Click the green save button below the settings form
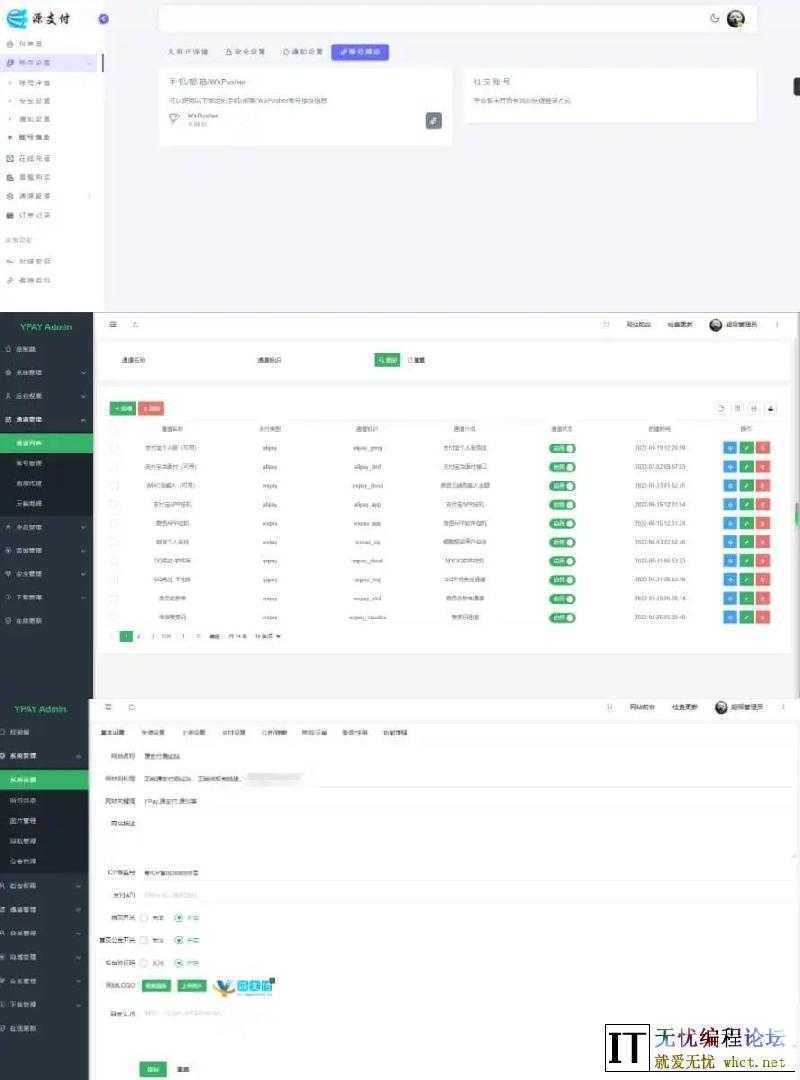This screenshot has height=1080, width=800. click(152, 1069)
